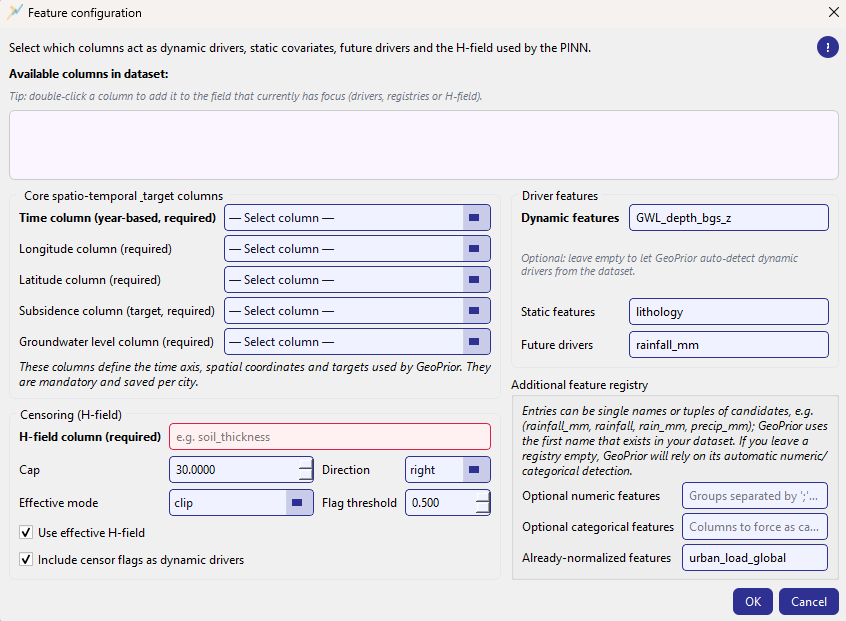Image resolution: width=846 pixels, height=621 pixels.
Task: Click the Future drivers field showing rainfall_mm
Action: tap(728, 344)
